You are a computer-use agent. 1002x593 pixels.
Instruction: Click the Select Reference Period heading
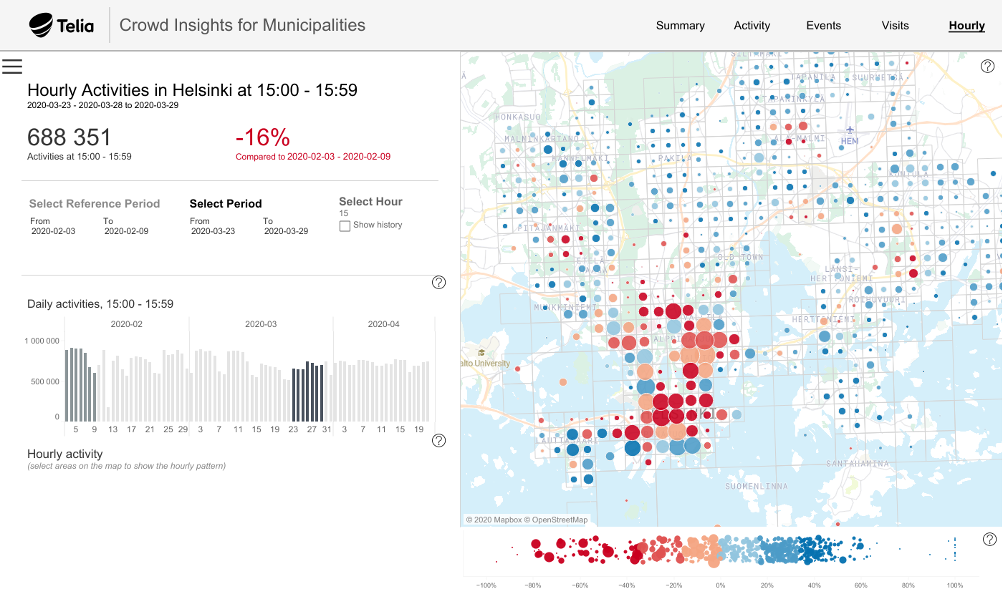tap(94, 204)
